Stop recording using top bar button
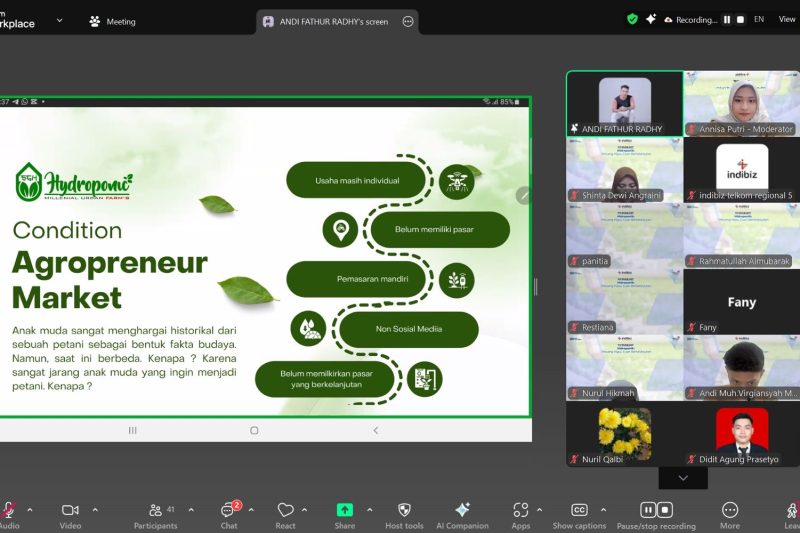Screen dimensions: 800x533 pos(740,20)
